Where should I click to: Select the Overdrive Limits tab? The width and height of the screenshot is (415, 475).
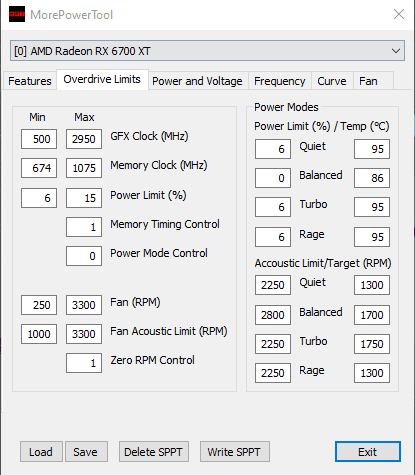pos(102,79)
